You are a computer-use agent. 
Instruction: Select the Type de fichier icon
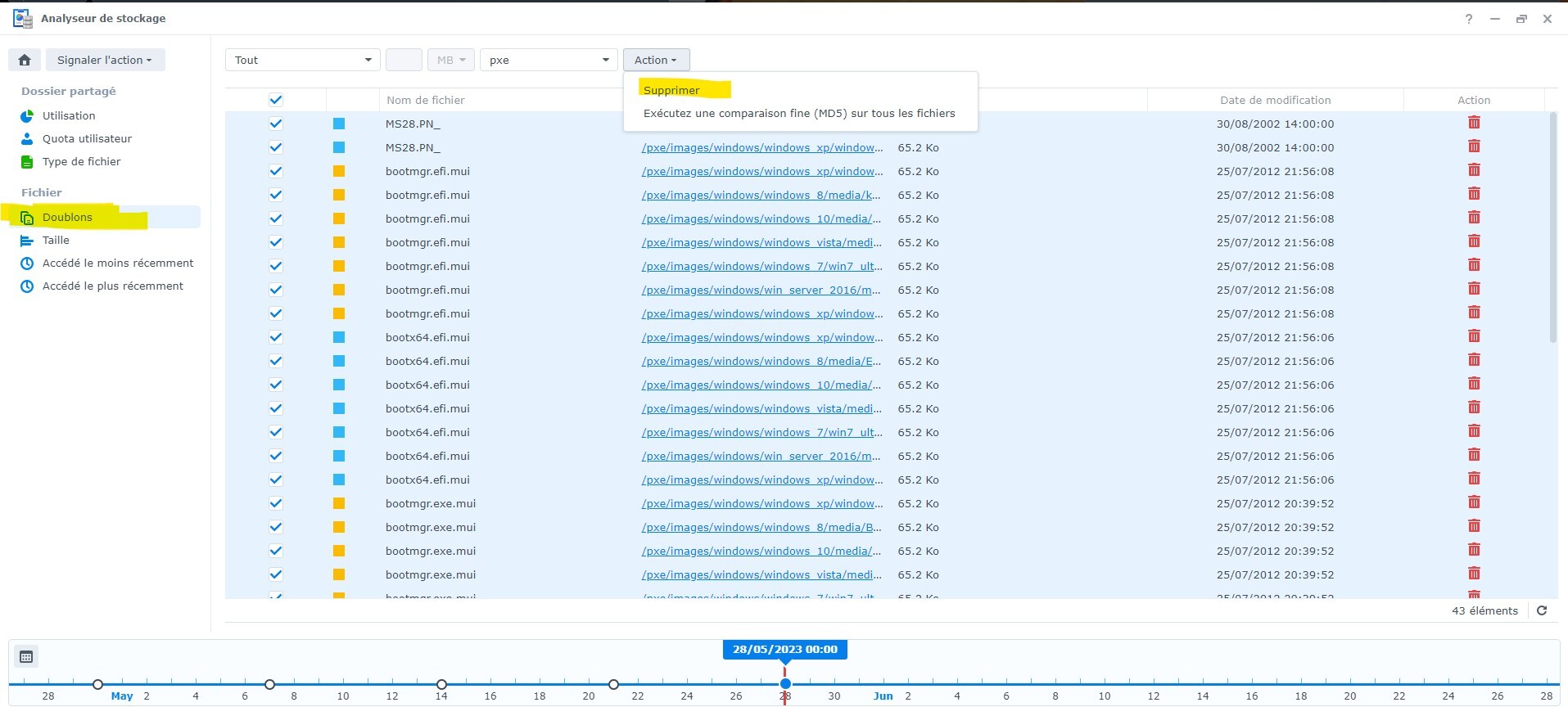click(27, 162)
